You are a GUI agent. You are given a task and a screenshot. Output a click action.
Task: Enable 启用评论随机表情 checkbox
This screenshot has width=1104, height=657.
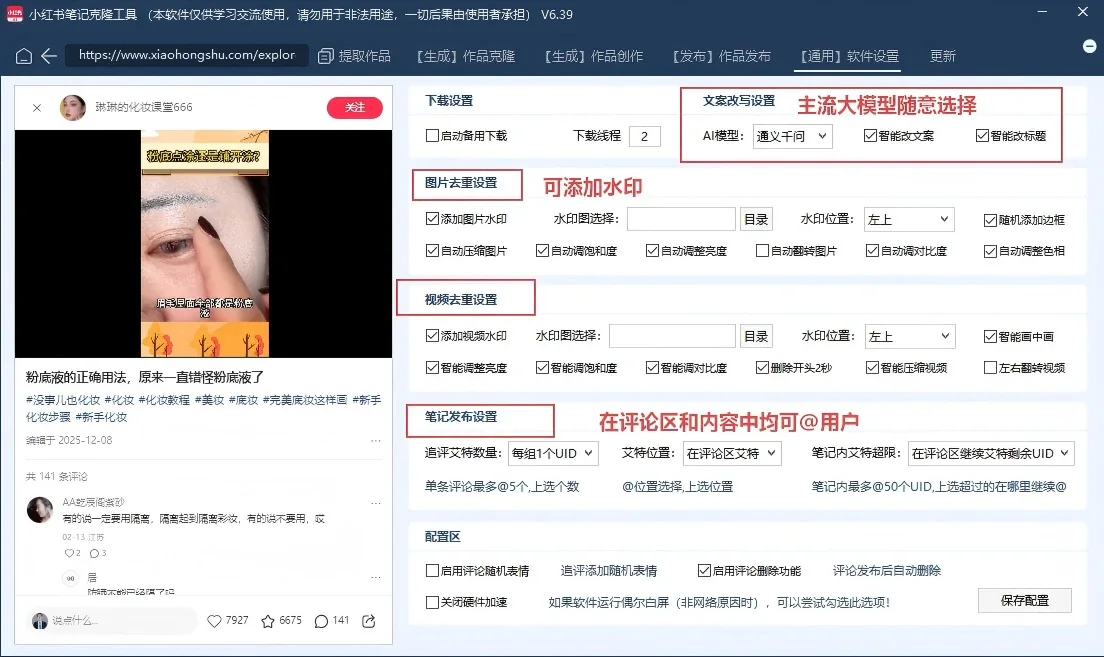pos(432,570)
